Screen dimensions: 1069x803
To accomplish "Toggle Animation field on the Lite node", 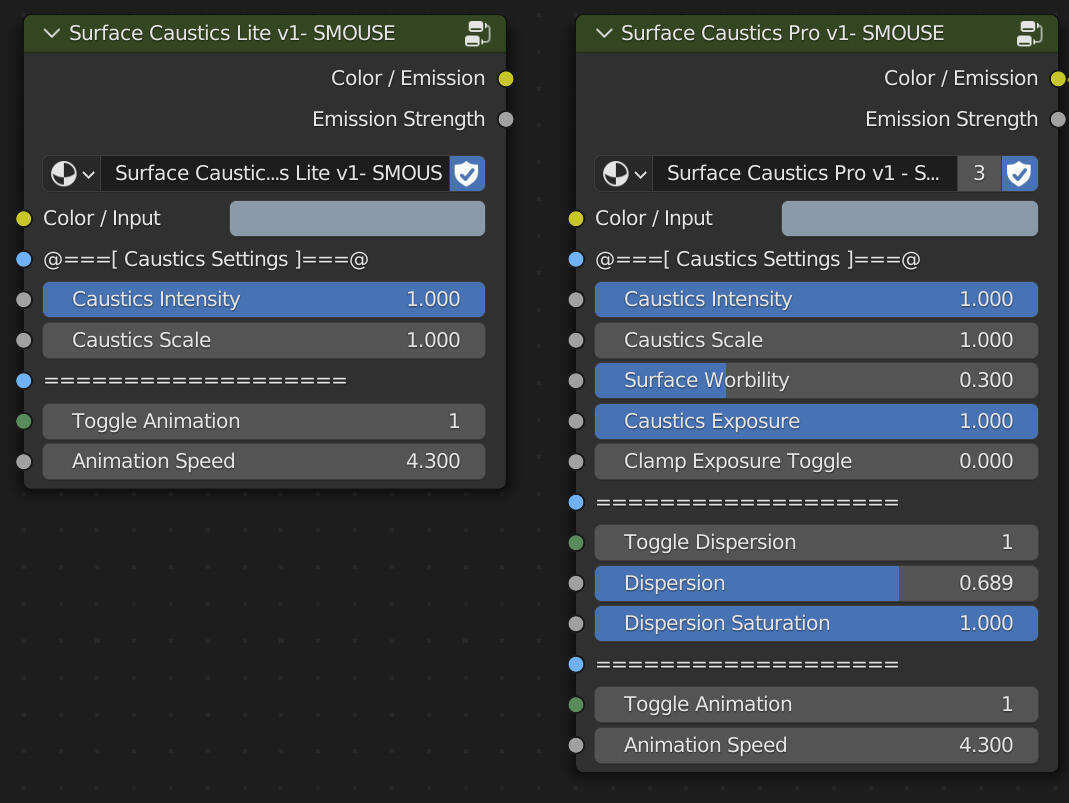I will click(264, 421).
